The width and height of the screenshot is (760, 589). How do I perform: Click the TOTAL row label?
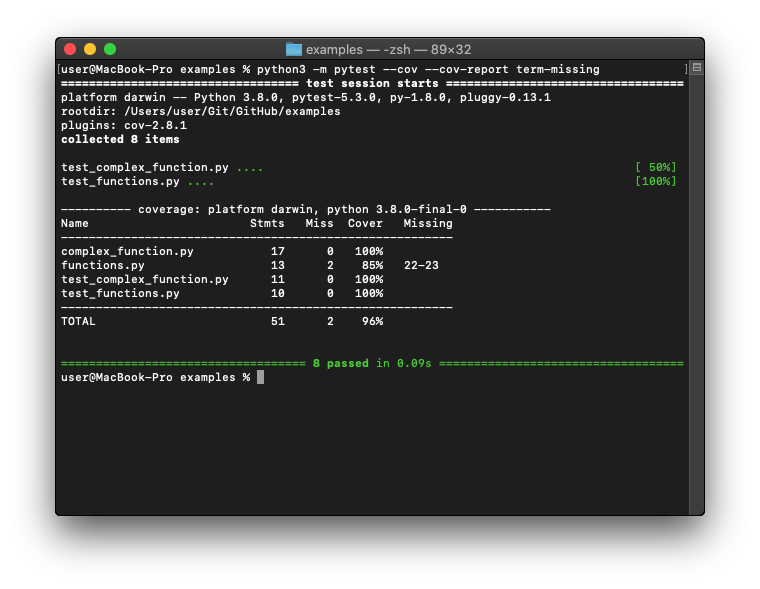pyautogui.click(x=78, y=321)
